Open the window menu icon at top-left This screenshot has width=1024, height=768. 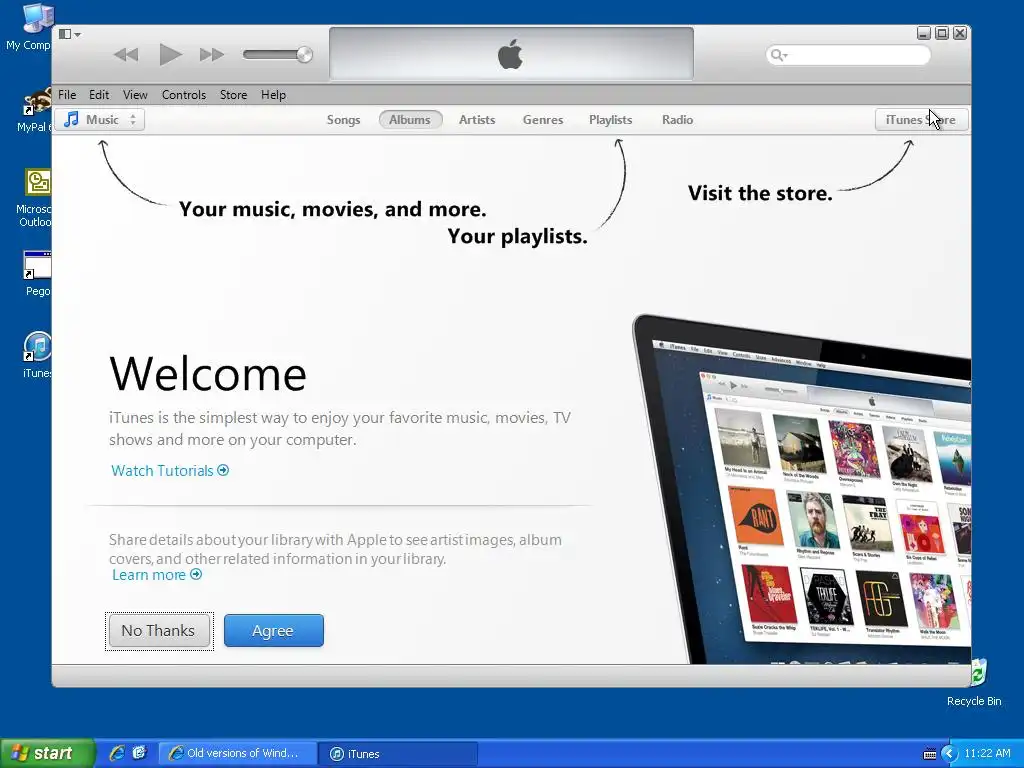pyautogui.click(x=69, y=34)
